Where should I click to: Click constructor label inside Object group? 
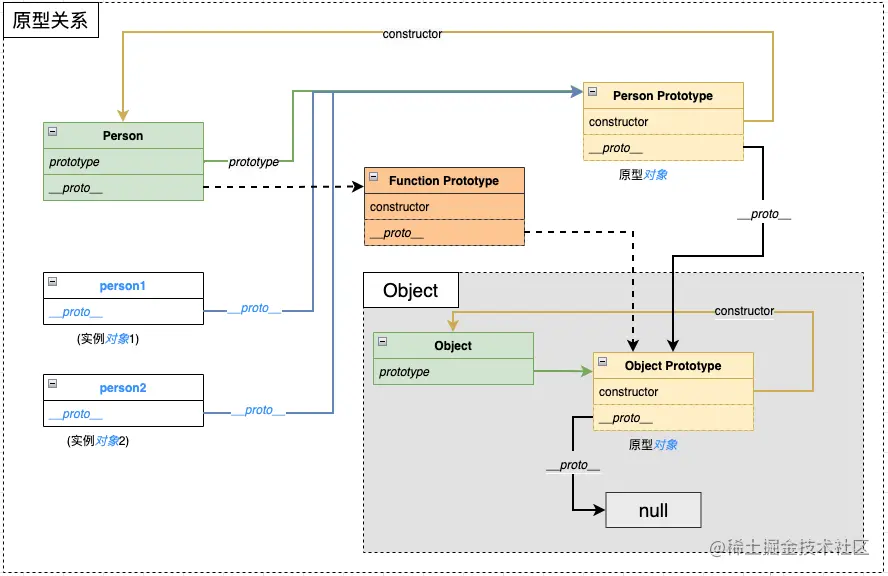744,311
